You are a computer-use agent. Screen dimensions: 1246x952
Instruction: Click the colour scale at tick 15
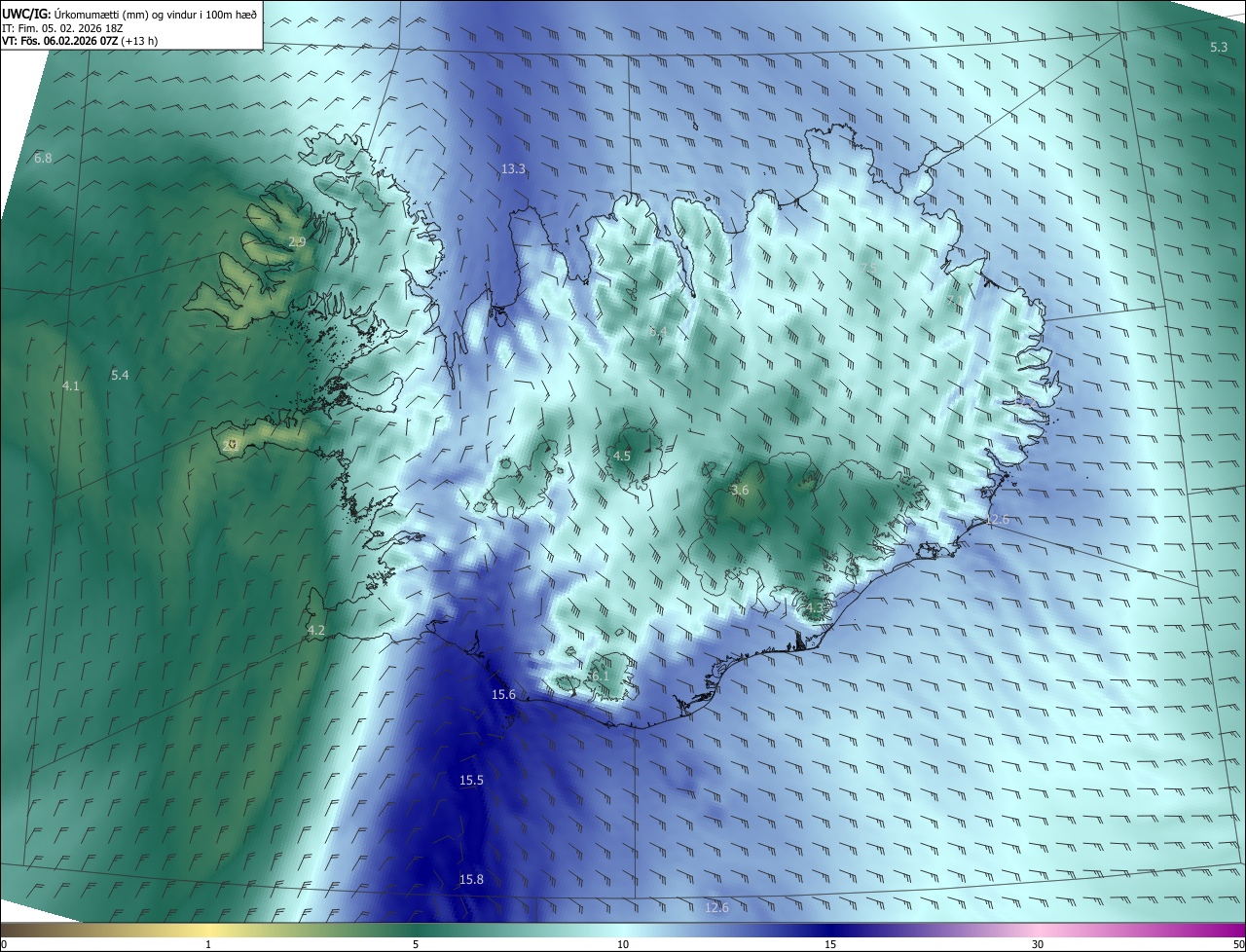coord(830,944)
